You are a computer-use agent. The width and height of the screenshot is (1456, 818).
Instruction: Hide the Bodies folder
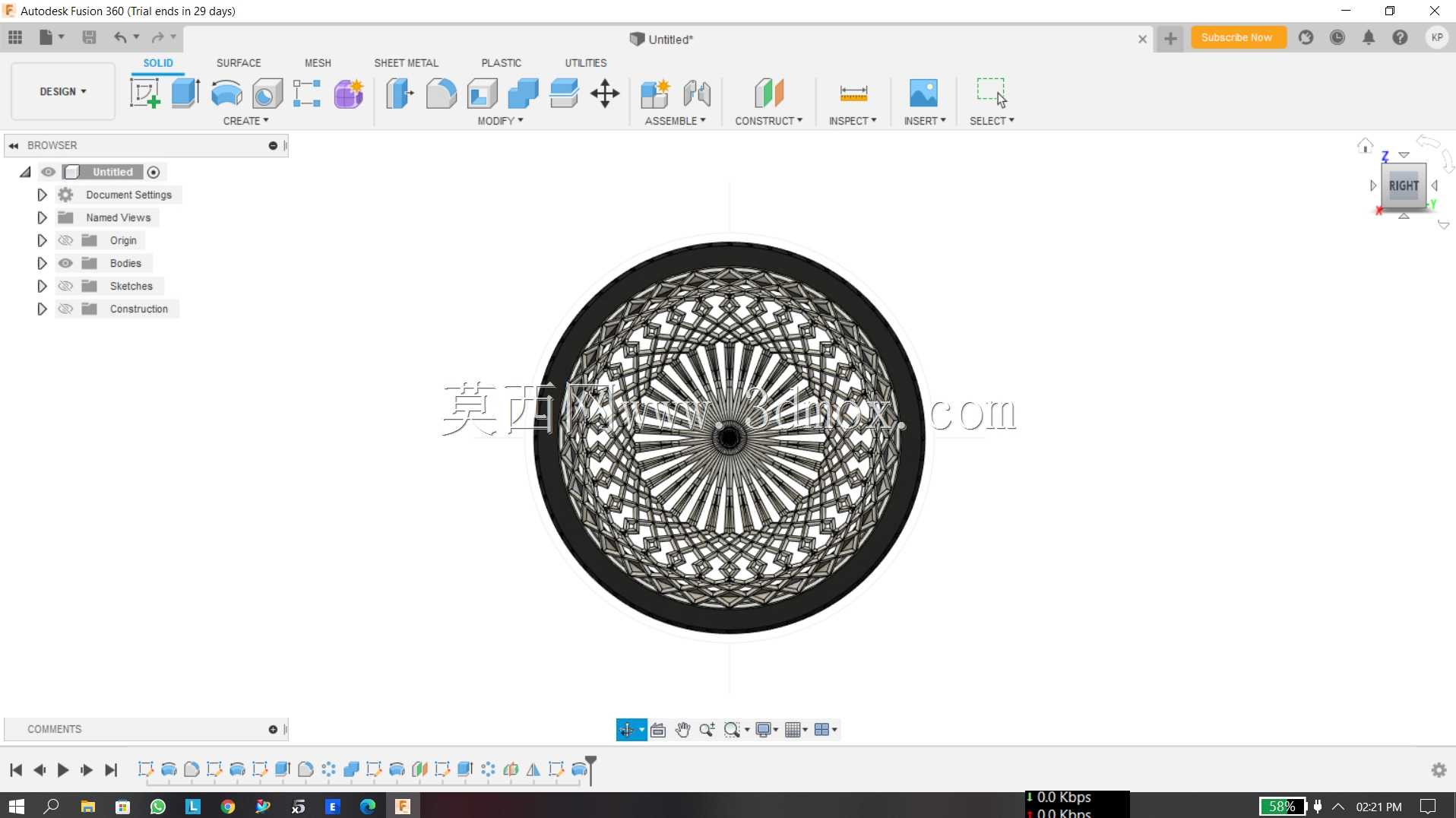pyautogui.click(x=65, y=263)
